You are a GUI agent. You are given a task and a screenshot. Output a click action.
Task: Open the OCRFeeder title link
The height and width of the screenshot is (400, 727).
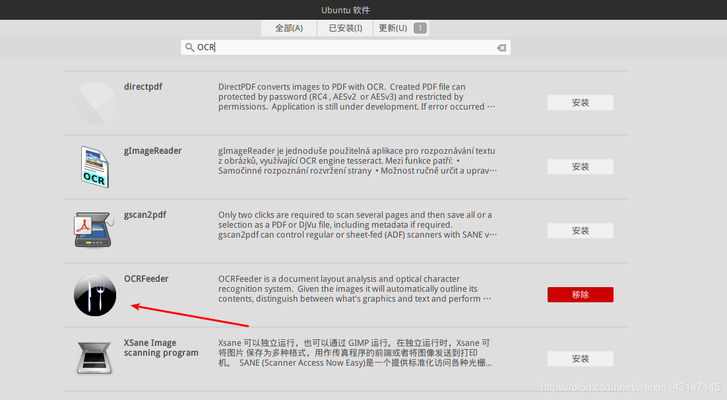pos(148,279)
